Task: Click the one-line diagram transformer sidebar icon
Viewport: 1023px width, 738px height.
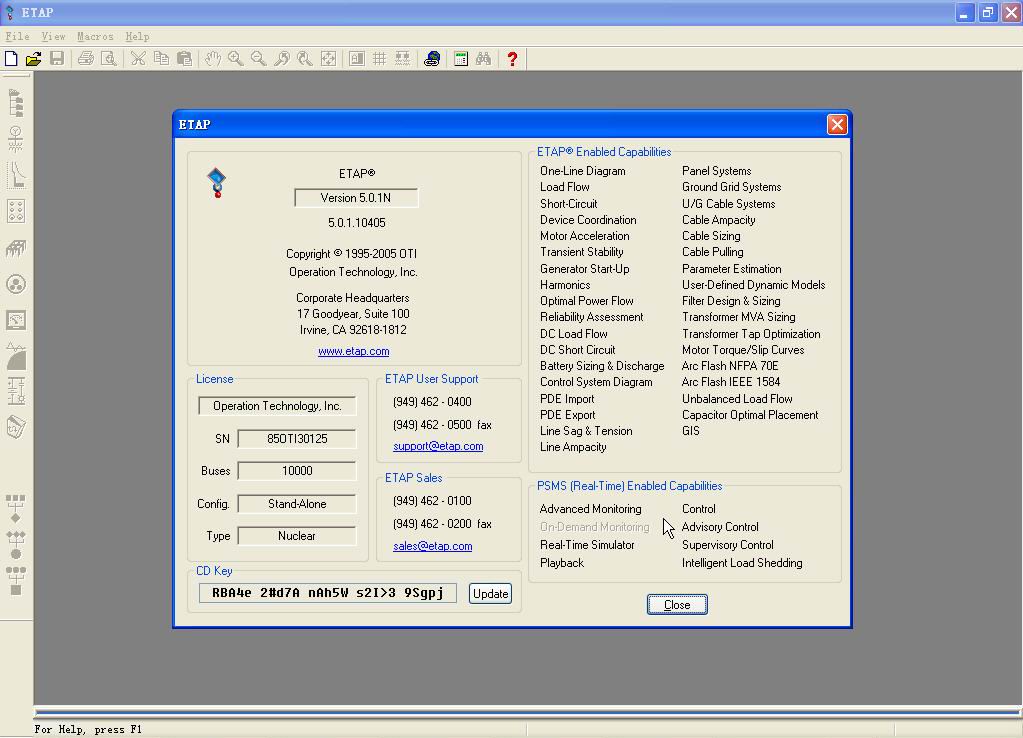Action: click(16, 139)
